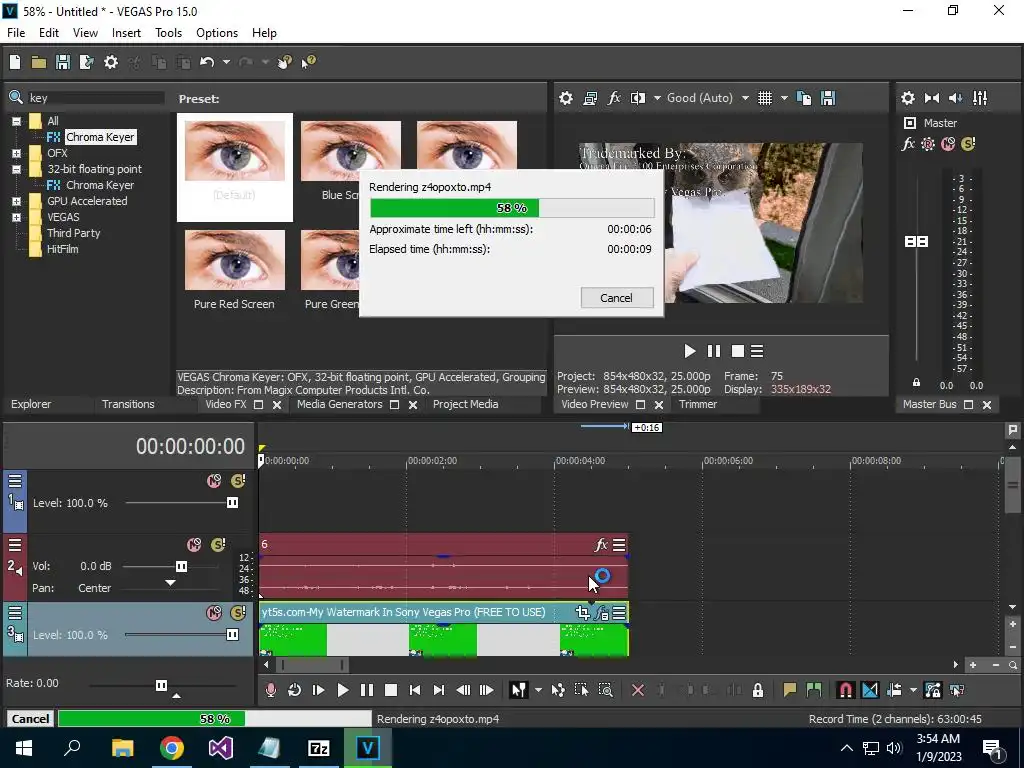This screenshot has height=768, width=1024.
Task: Select the Normal edit tool
Action: click(x=519, y=690)
